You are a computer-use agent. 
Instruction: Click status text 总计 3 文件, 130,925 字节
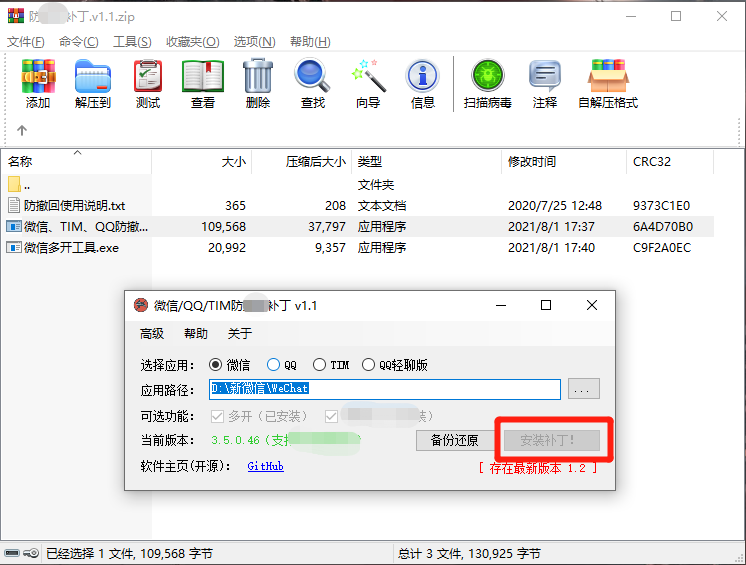471,554
